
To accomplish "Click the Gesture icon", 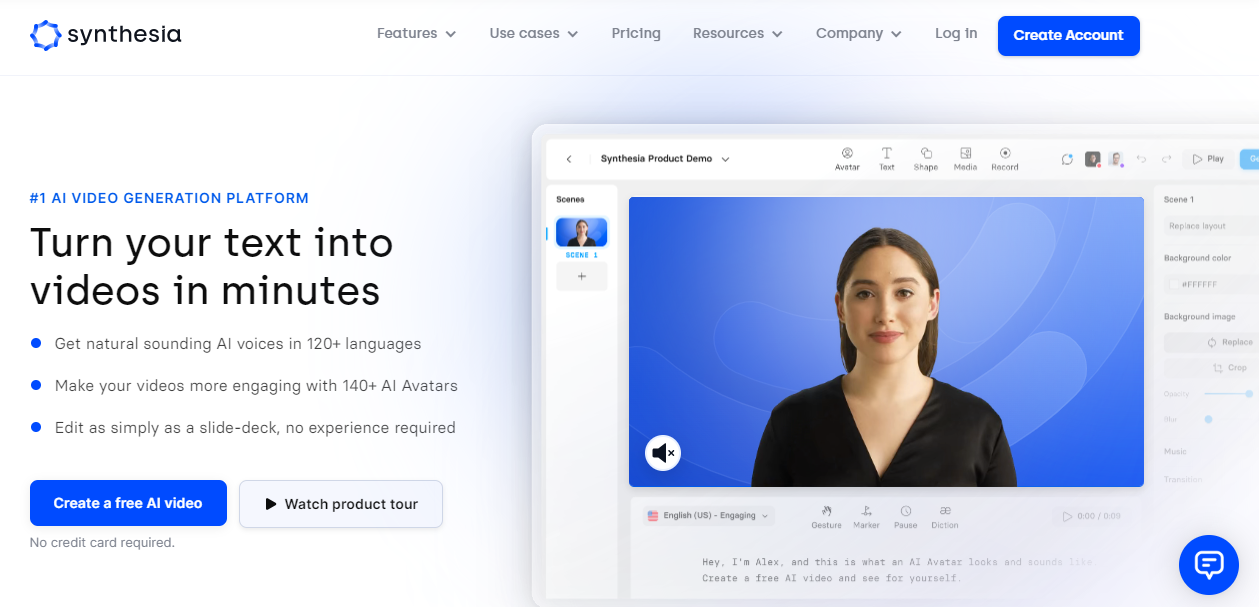I will (x=826, y=516).
